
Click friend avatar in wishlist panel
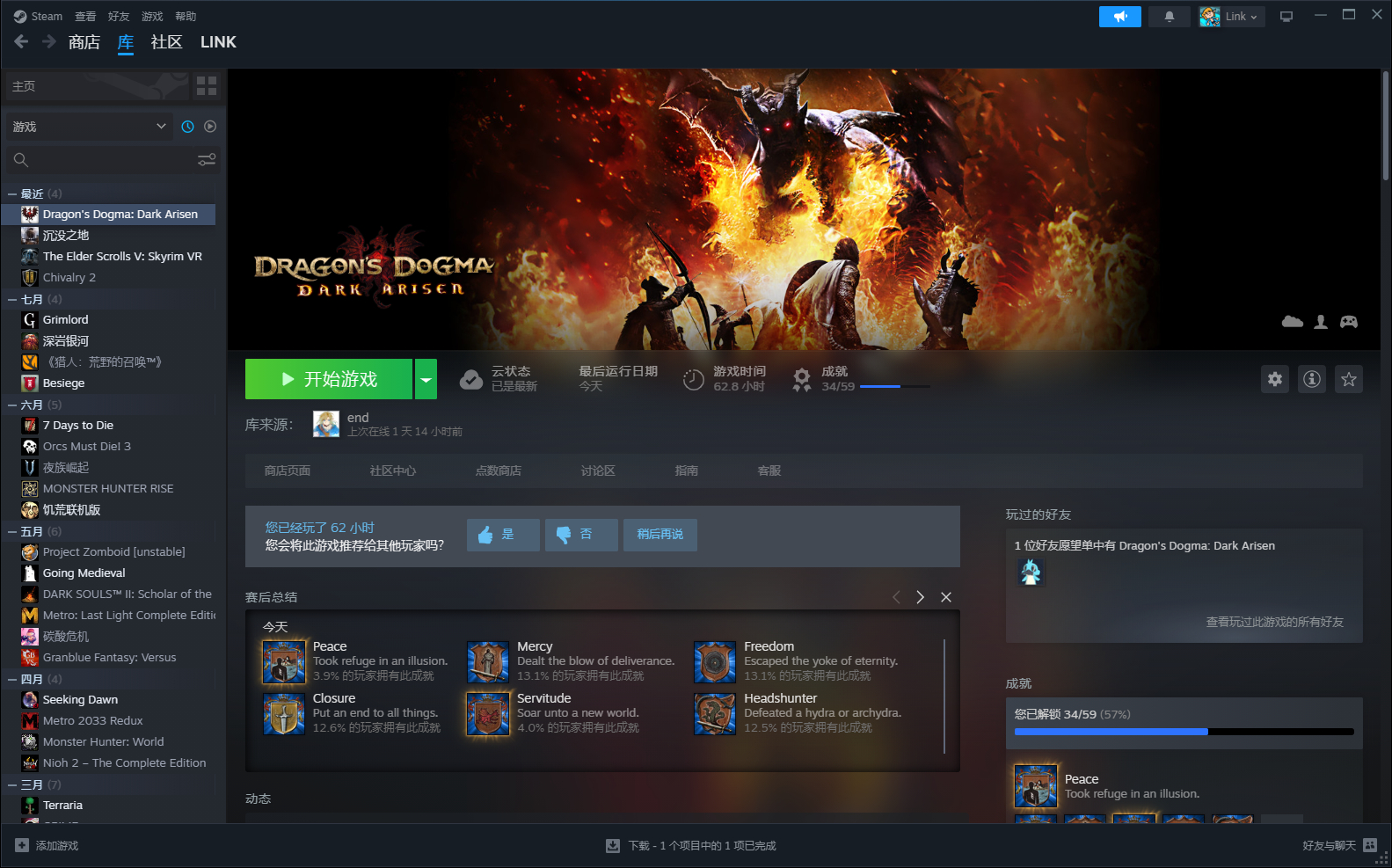pos(1031,573)
